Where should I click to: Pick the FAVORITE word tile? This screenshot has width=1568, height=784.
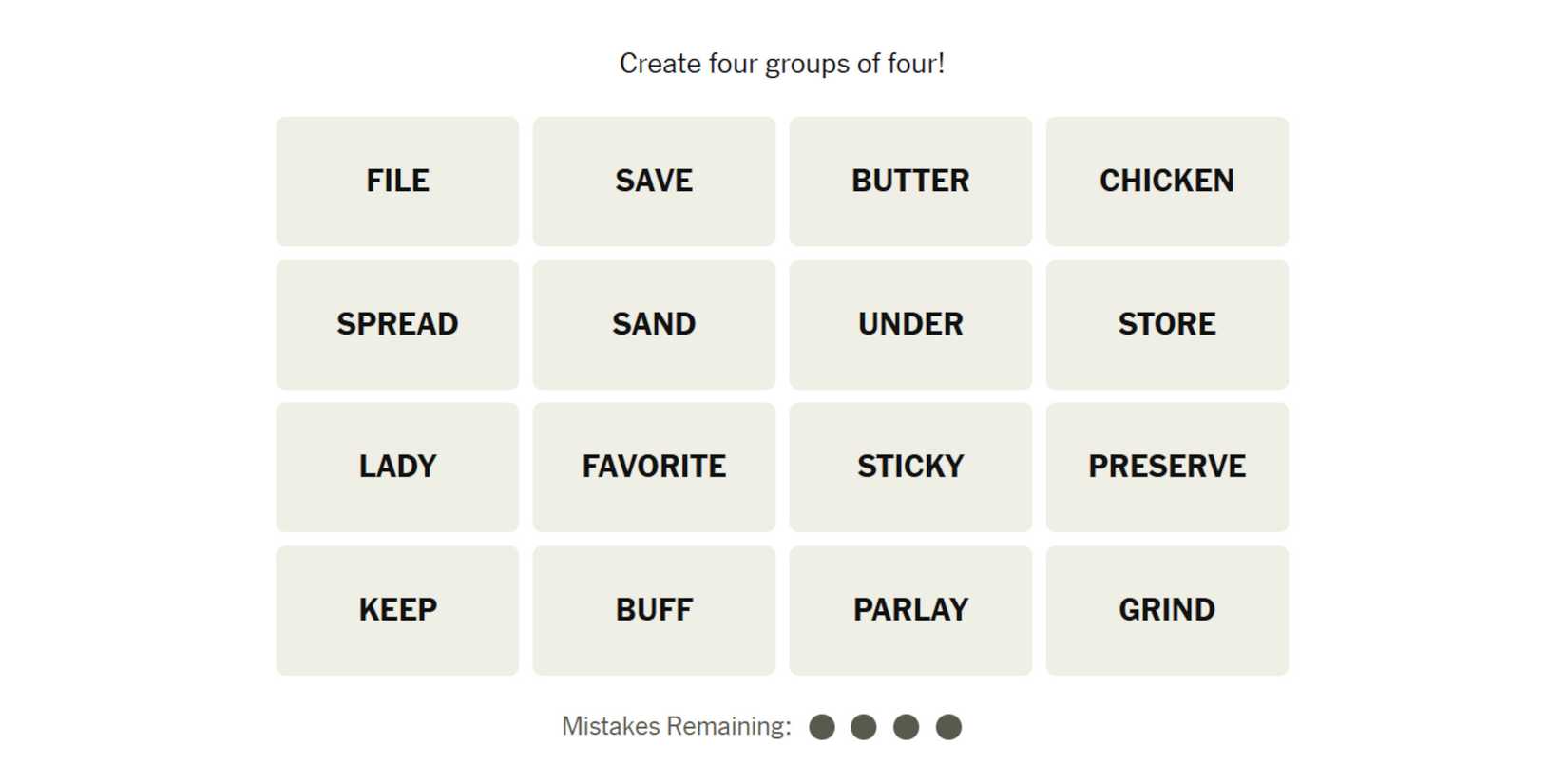point(654,467)
